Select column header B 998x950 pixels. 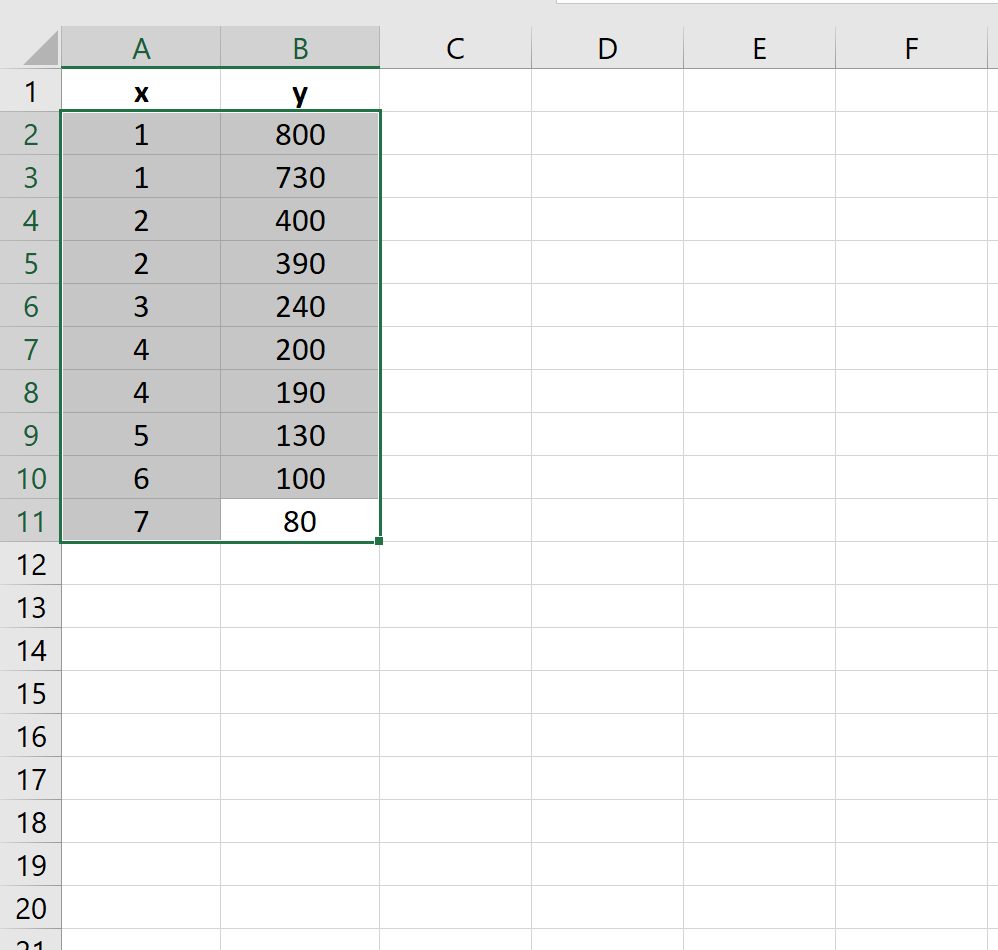299,47
